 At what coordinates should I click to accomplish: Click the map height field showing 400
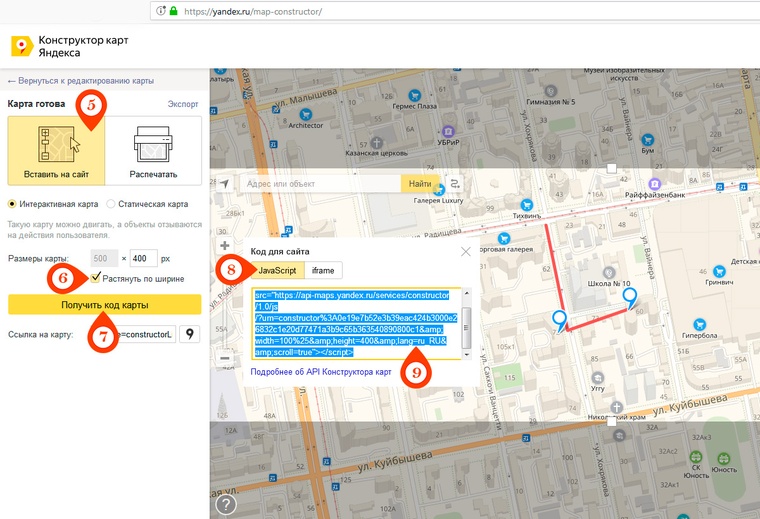pos(144,257)
